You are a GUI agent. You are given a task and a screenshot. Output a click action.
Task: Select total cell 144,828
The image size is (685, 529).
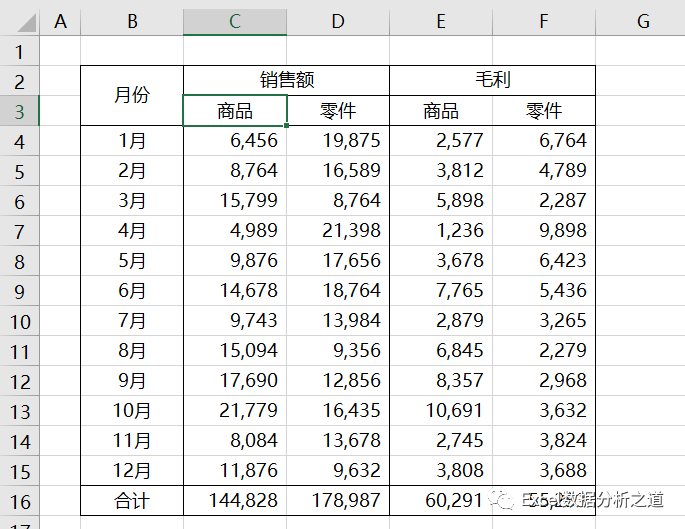[235, 501]
